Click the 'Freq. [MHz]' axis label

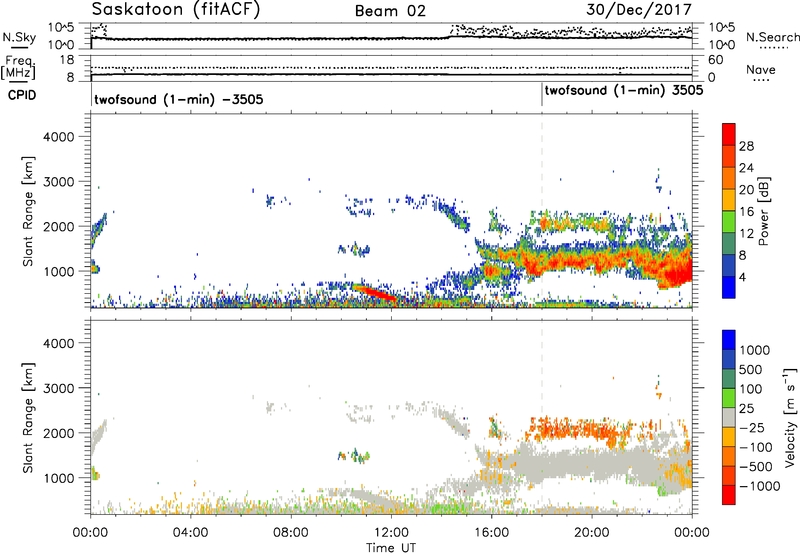point(20,67)
